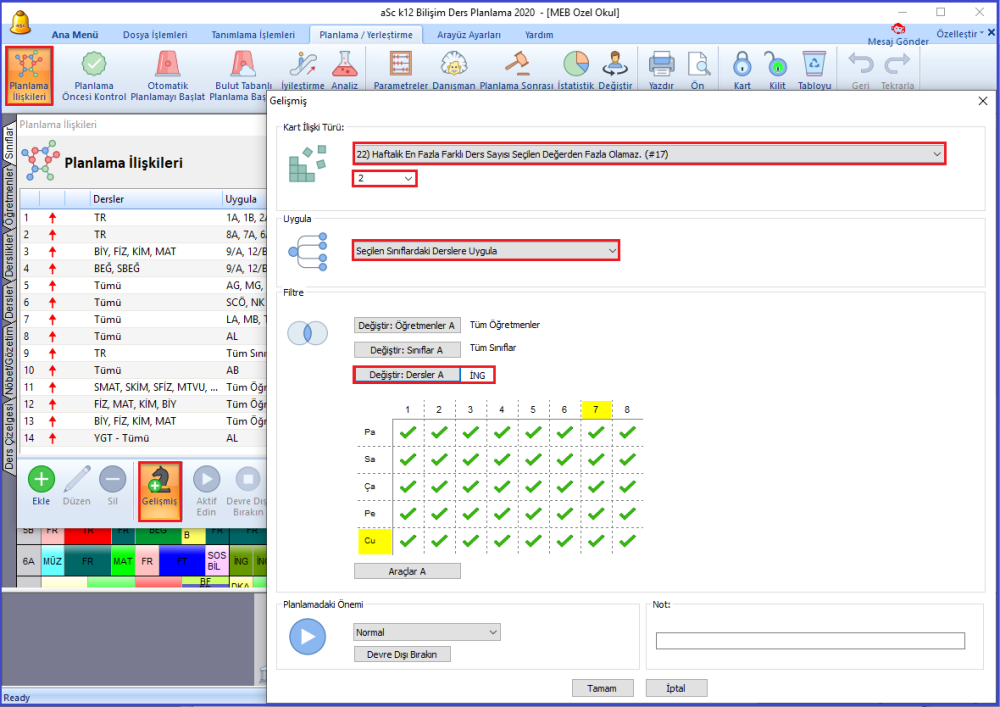This screenshot has width=1000, height=707.
Task: Open the Kart İlişki Türü dropdown
Action: click(x=649, y=154)
